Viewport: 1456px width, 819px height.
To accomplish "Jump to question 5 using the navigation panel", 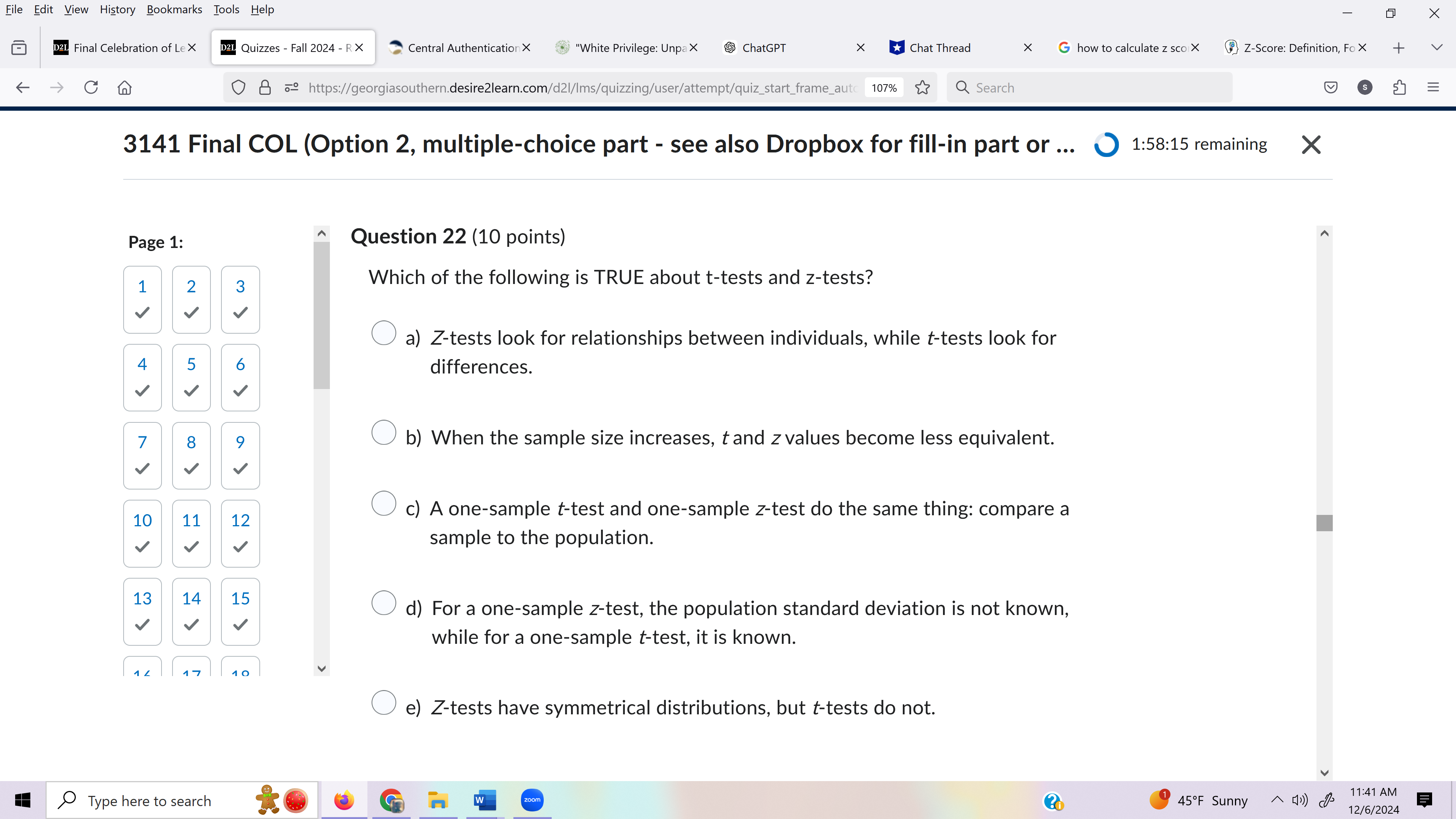I will [x=191, y=377].
